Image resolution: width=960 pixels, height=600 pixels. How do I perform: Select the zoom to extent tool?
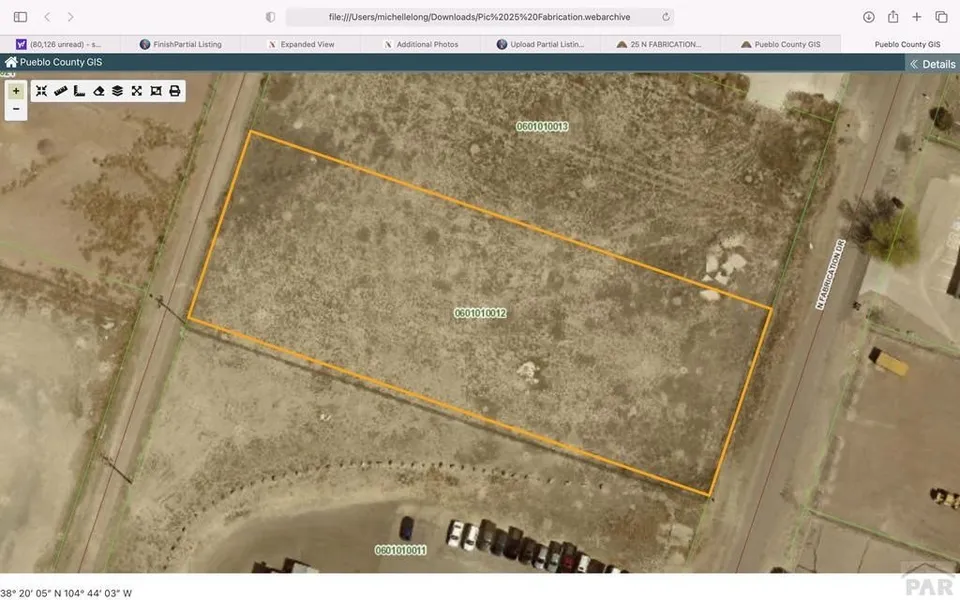click(x=41, y=91)
